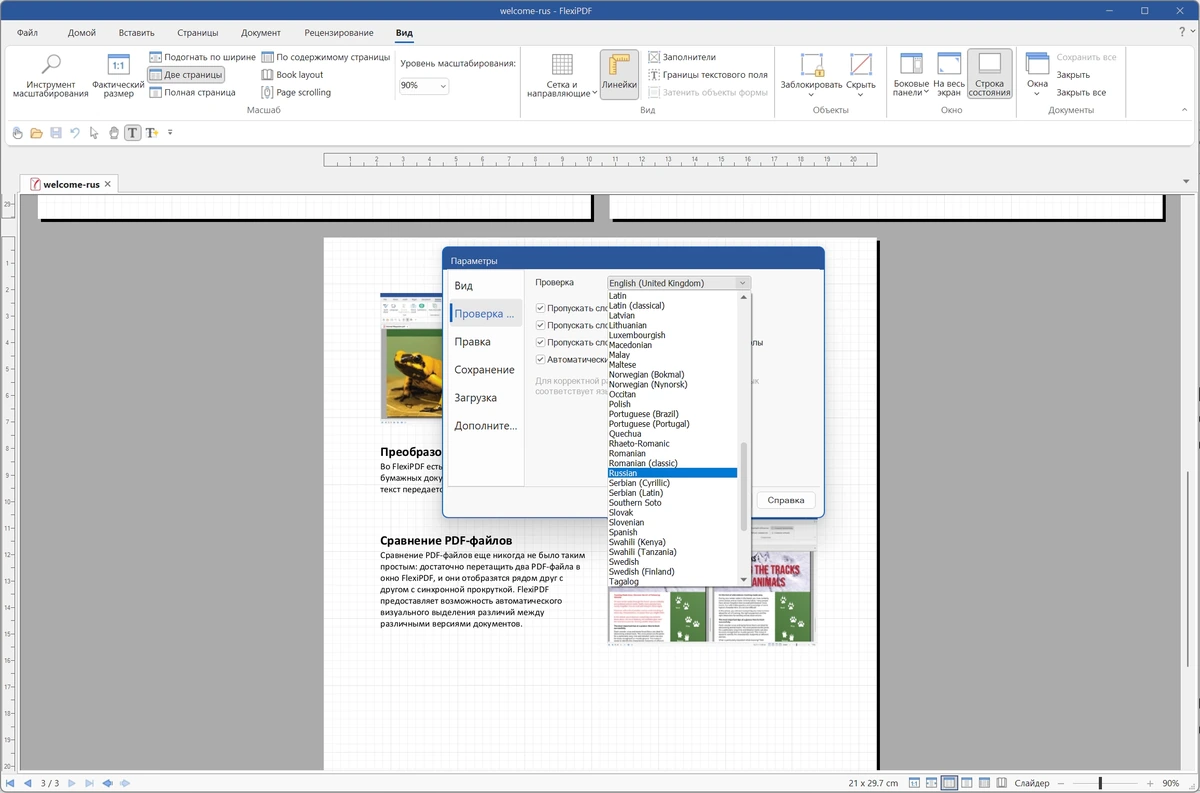Choose Portuguese (Brazil) in language list
The image size is (1200, 793).
[673, 414]
